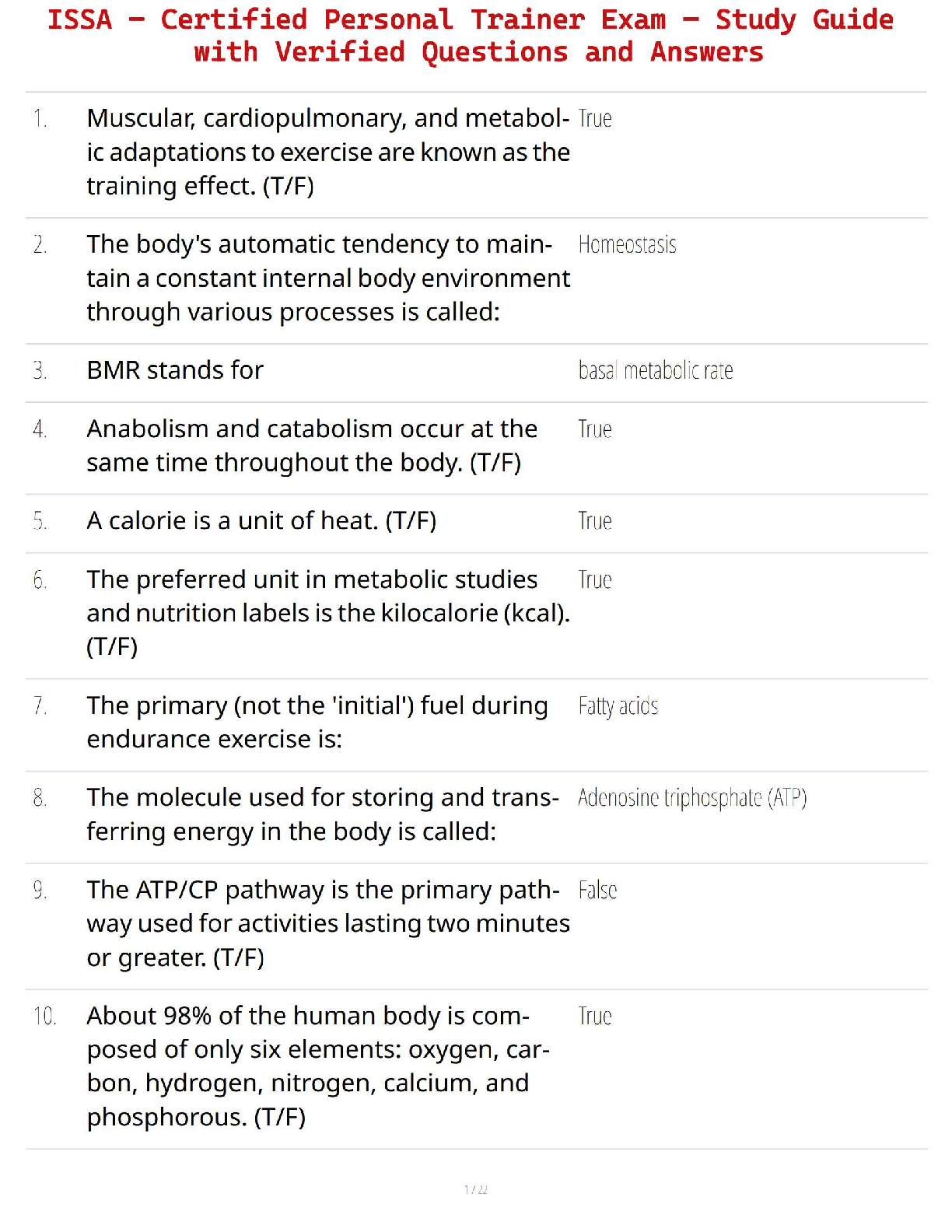The image size is (952, 1232).
Task: Click the ATP/CP pathway question
Action: tap(327, 923)
